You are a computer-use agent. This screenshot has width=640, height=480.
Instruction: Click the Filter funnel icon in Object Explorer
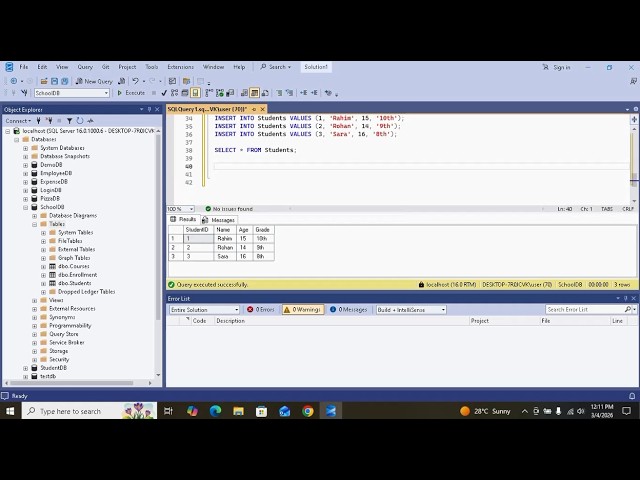click(x=69, y=120)
